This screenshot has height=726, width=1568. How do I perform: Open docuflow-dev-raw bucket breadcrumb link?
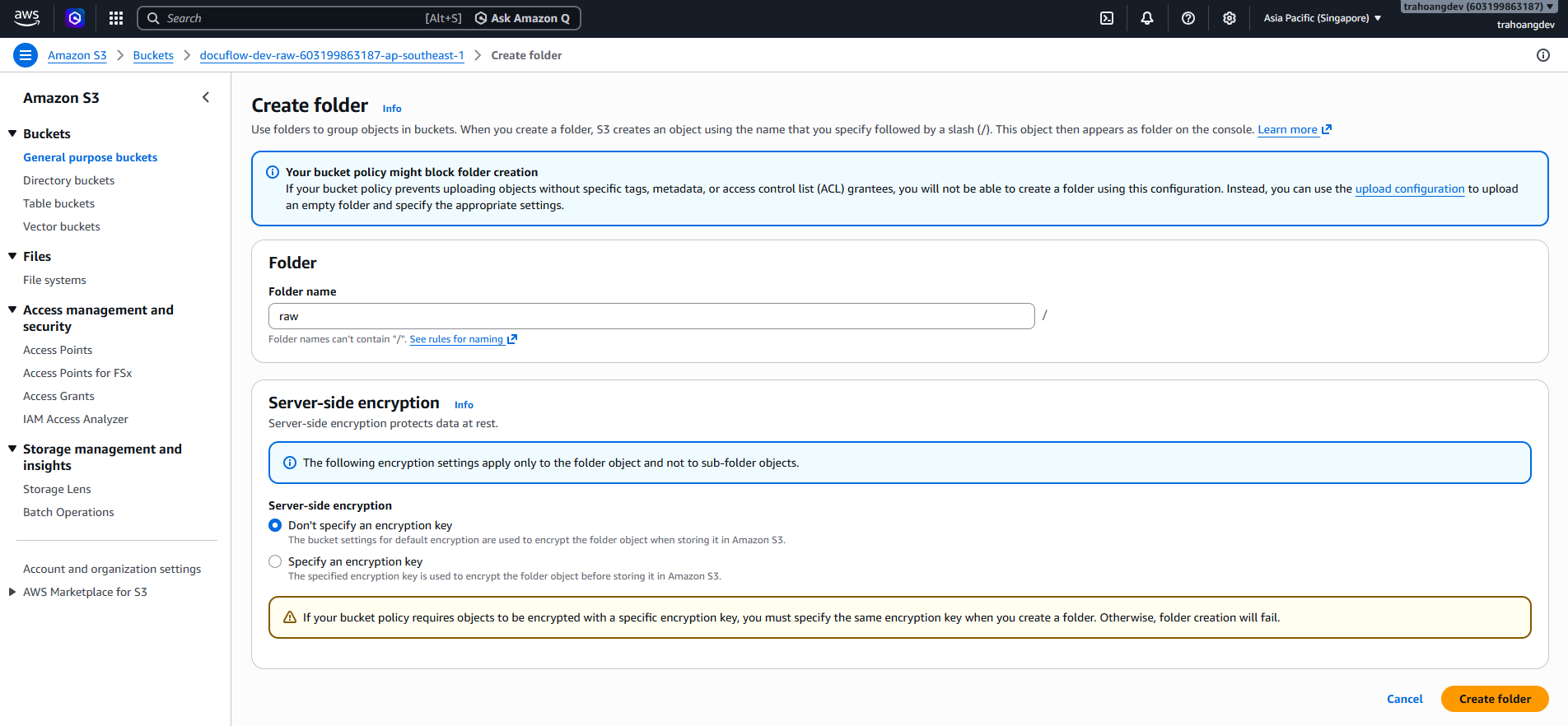pyautogui.click(x=332, y=55)
